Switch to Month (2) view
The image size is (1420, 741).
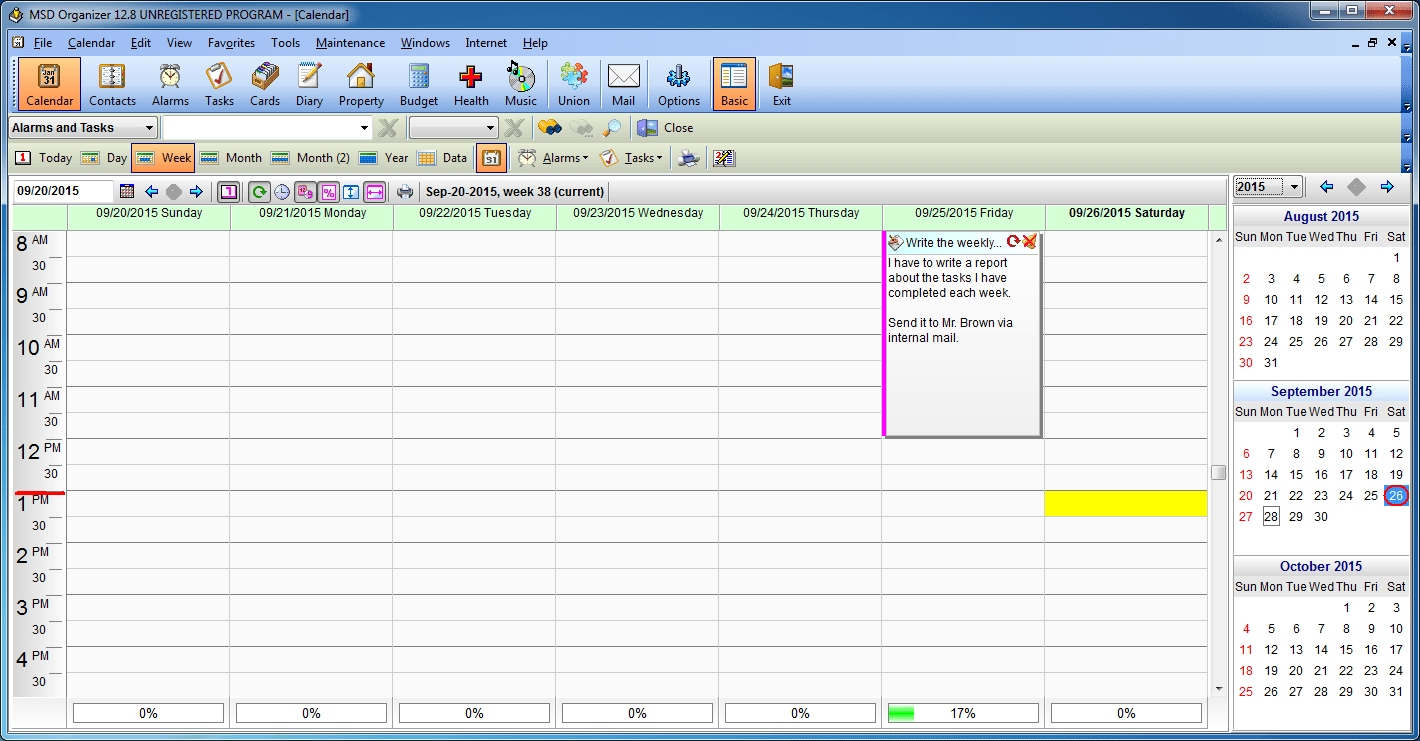[x=310, y=158]
